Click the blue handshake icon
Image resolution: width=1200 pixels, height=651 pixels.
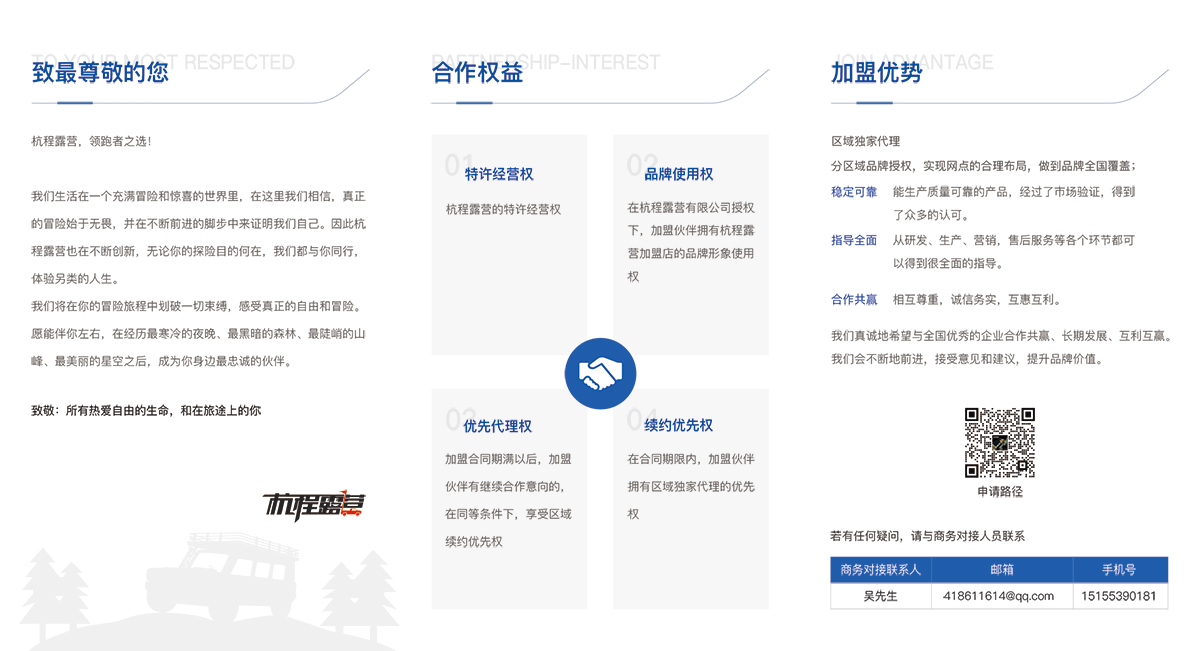point(600,374)
